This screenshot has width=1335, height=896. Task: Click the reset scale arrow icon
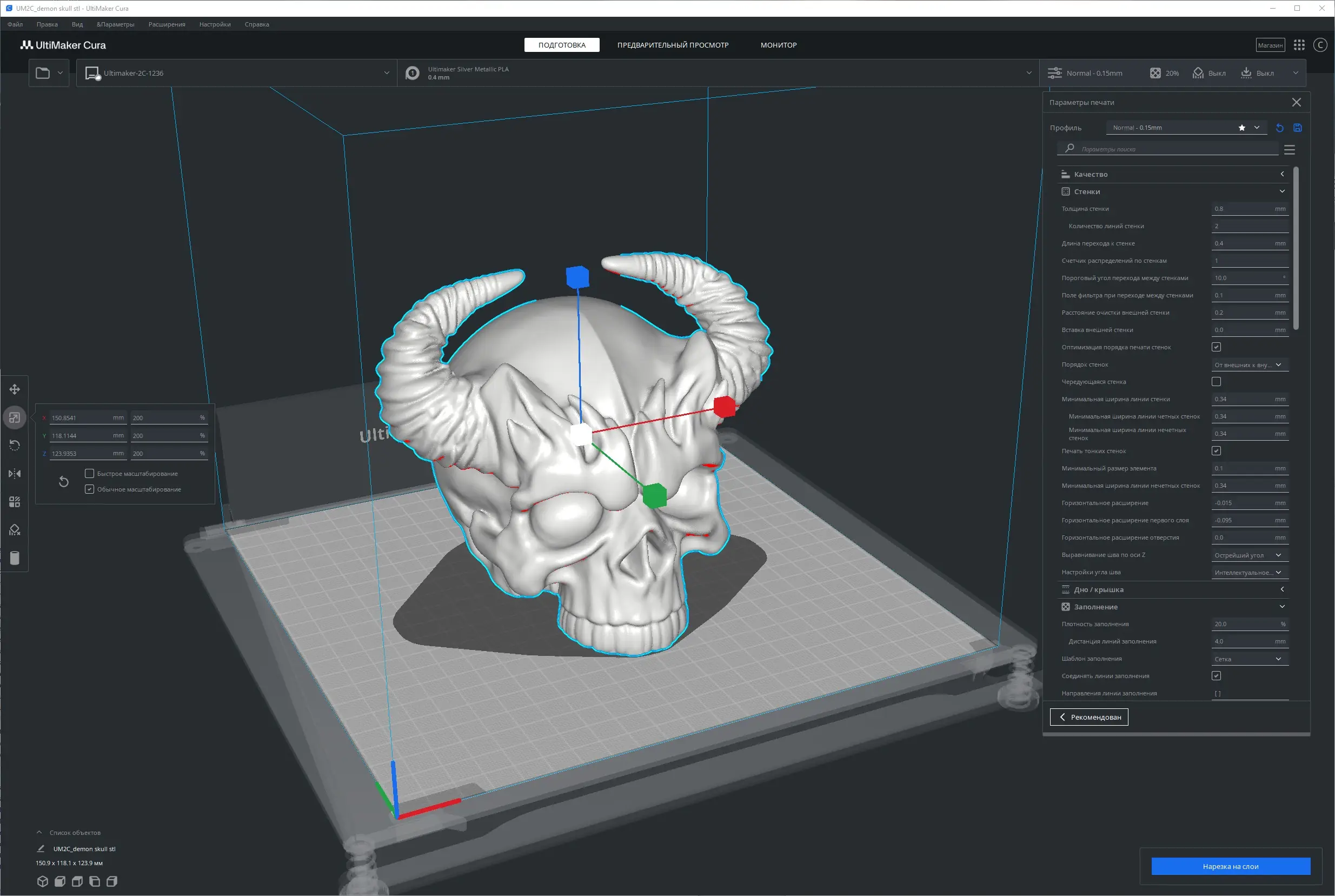tap(64, 482)
